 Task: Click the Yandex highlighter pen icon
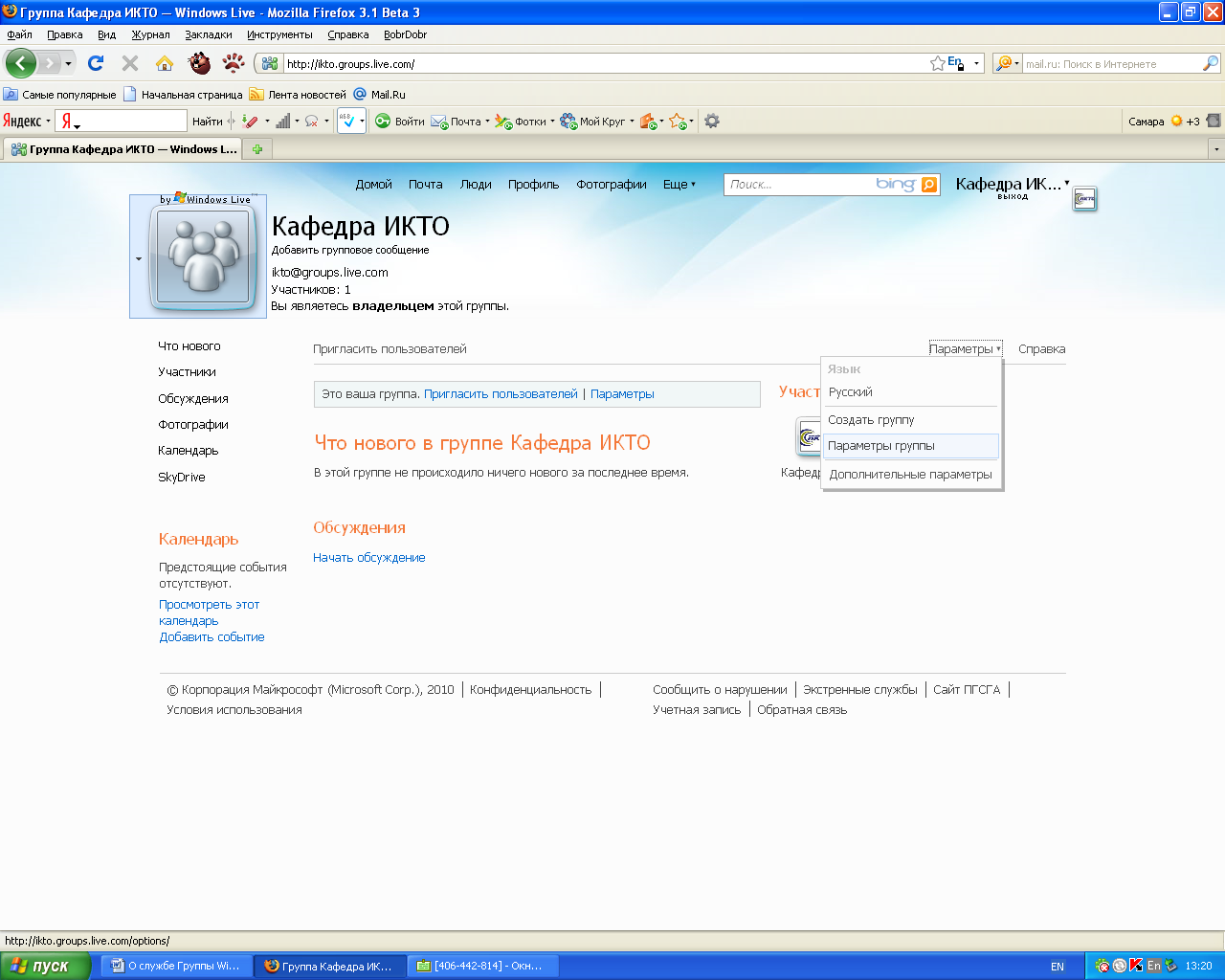point(250,122)
